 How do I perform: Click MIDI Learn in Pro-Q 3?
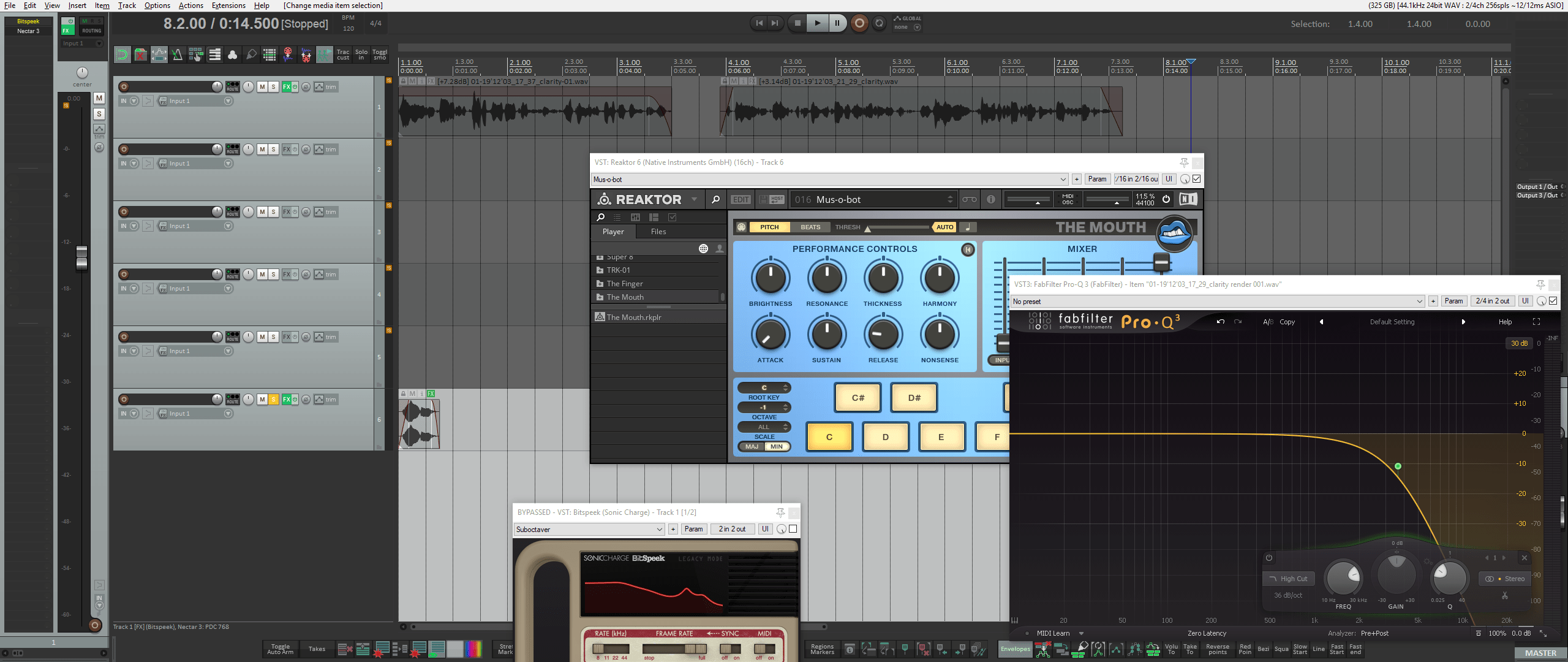pyautogui.click(x=1053, y=633)
